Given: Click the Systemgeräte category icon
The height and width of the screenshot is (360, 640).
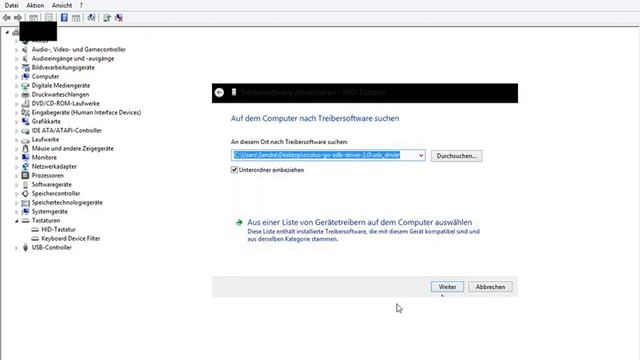Looking at the screenshot, I should click(25, 211).
